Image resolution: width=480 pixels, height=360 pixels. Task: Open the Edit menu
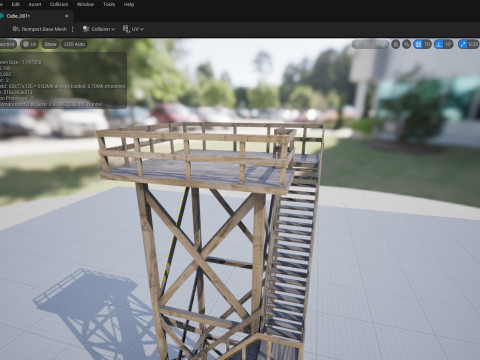tap(16, 4)
